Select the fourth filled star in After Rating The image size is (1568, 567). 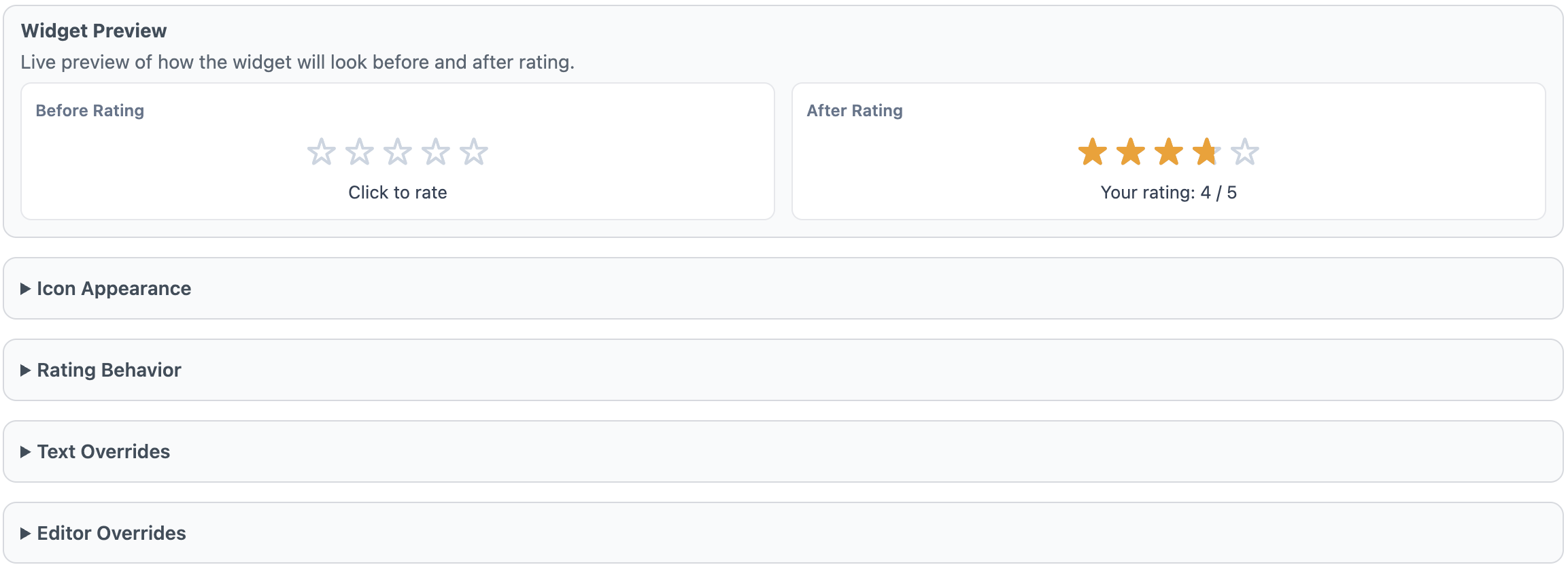coord(1207,151)
